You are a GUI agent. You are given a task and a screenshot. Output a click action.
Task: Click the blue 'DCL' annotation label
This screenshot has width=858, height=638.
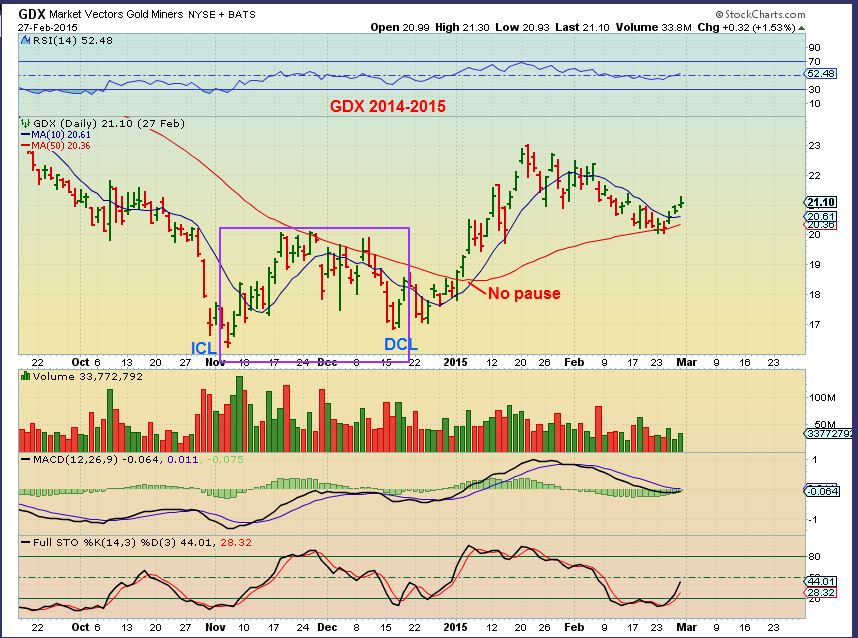coord(401,344)
